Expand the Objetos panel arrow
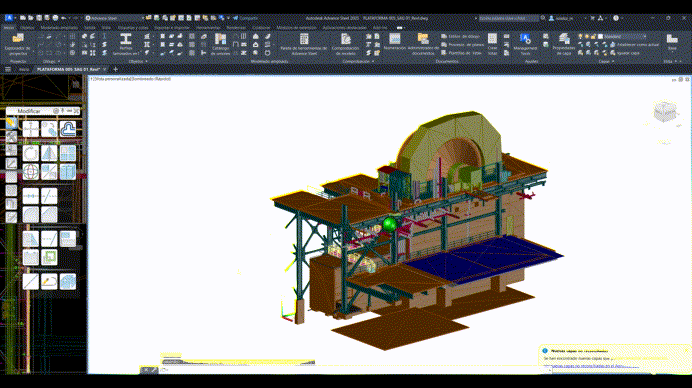Image resolution: width=692 pixels, height=388 pixels. click(146, 61)
